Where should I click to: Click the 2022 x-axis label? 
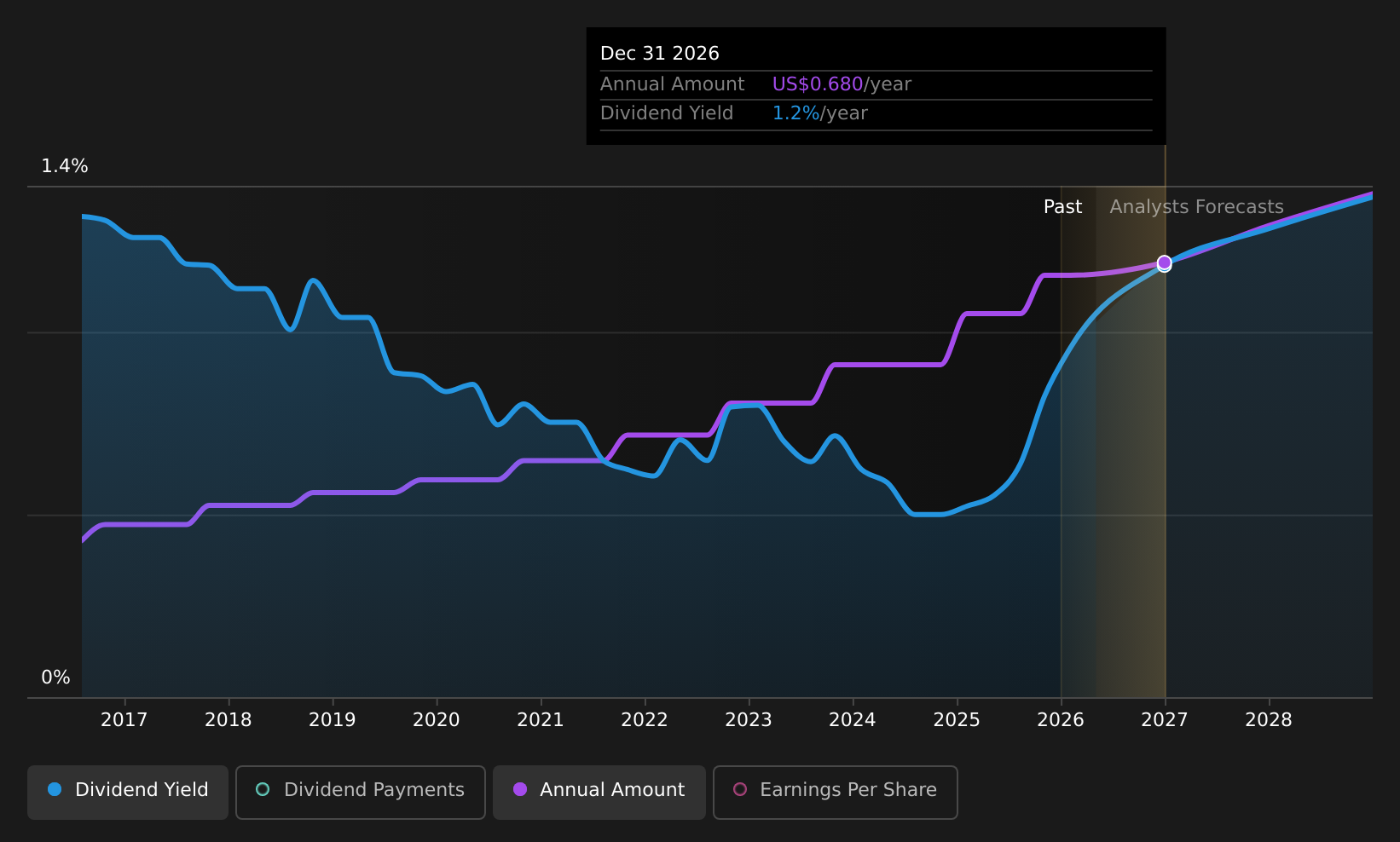click(645, 720)
